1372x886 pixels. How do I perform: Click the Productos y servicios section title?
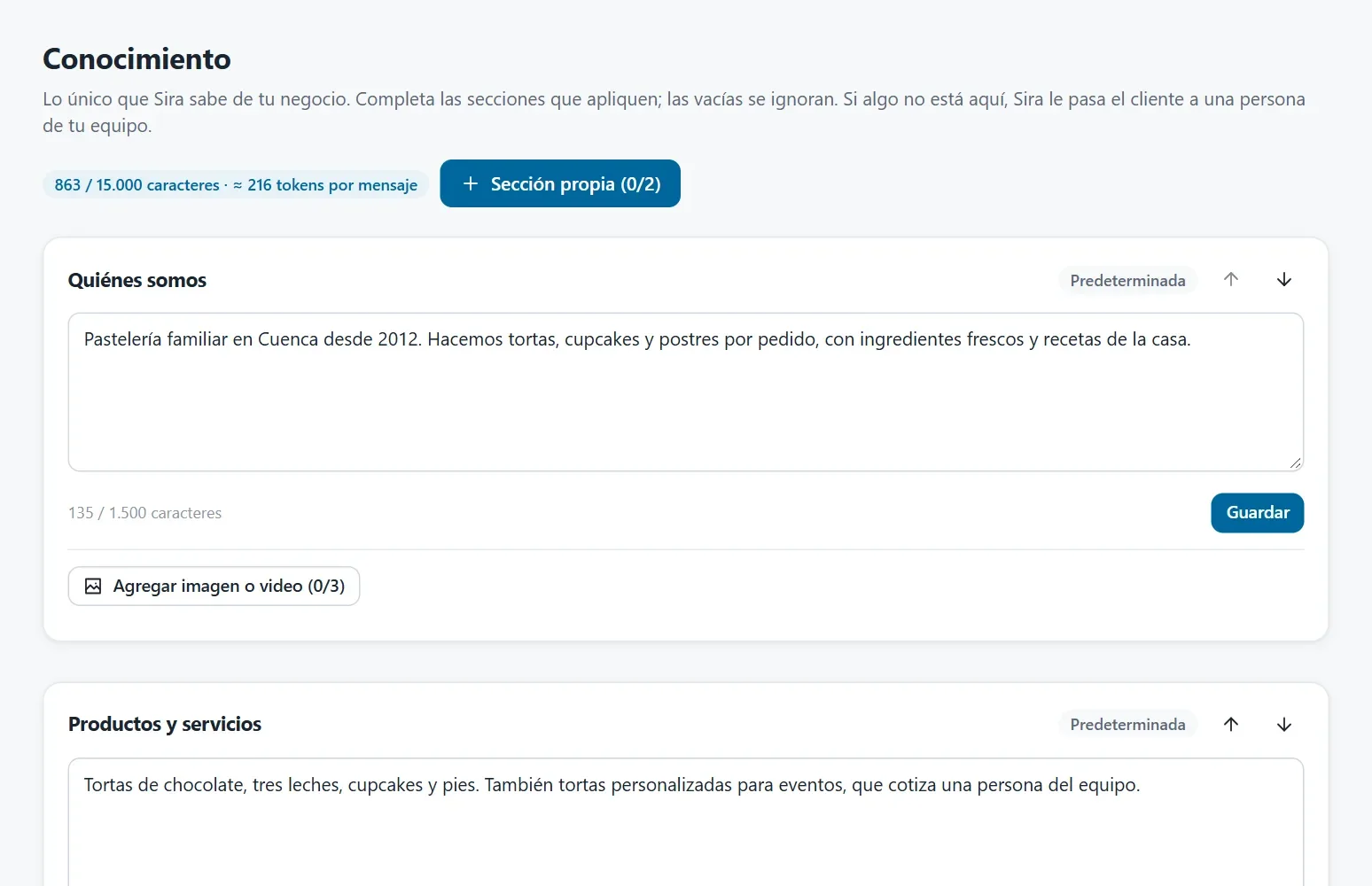click(x=165, y=724)
